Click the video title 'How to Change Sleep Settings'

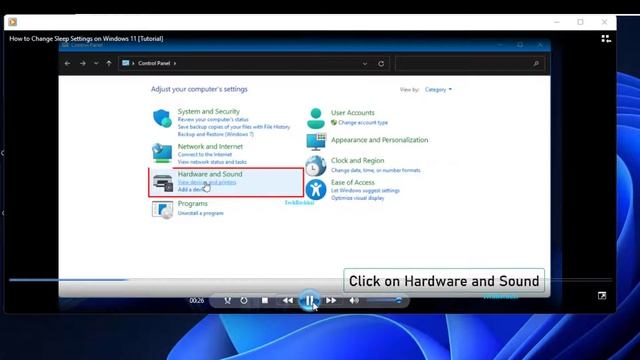point(86,38)
